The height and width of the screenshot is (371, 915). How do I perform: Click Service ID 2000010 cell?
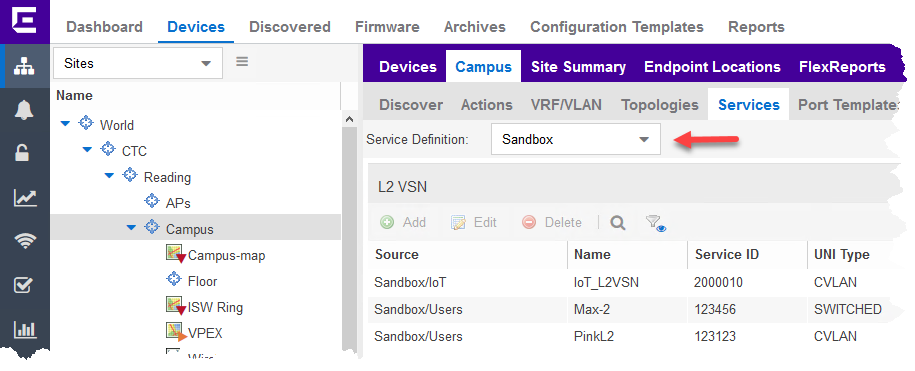718,282
